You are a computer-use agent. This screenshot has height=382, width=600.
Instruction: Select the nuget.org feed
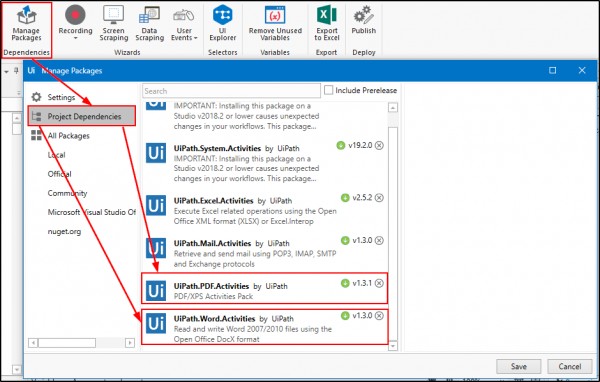click(x=64, y=231)
